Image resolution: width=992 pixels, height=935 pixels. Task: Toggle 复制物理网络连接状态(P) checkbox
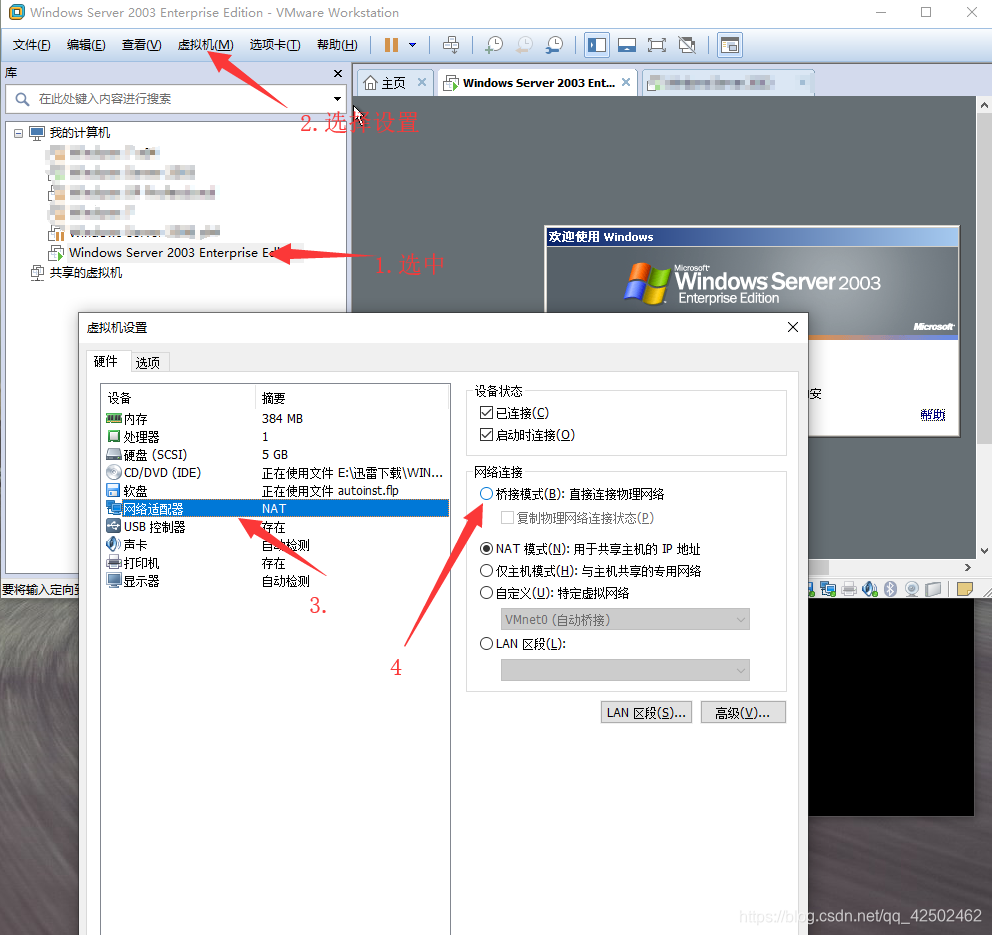coord(507,518)
